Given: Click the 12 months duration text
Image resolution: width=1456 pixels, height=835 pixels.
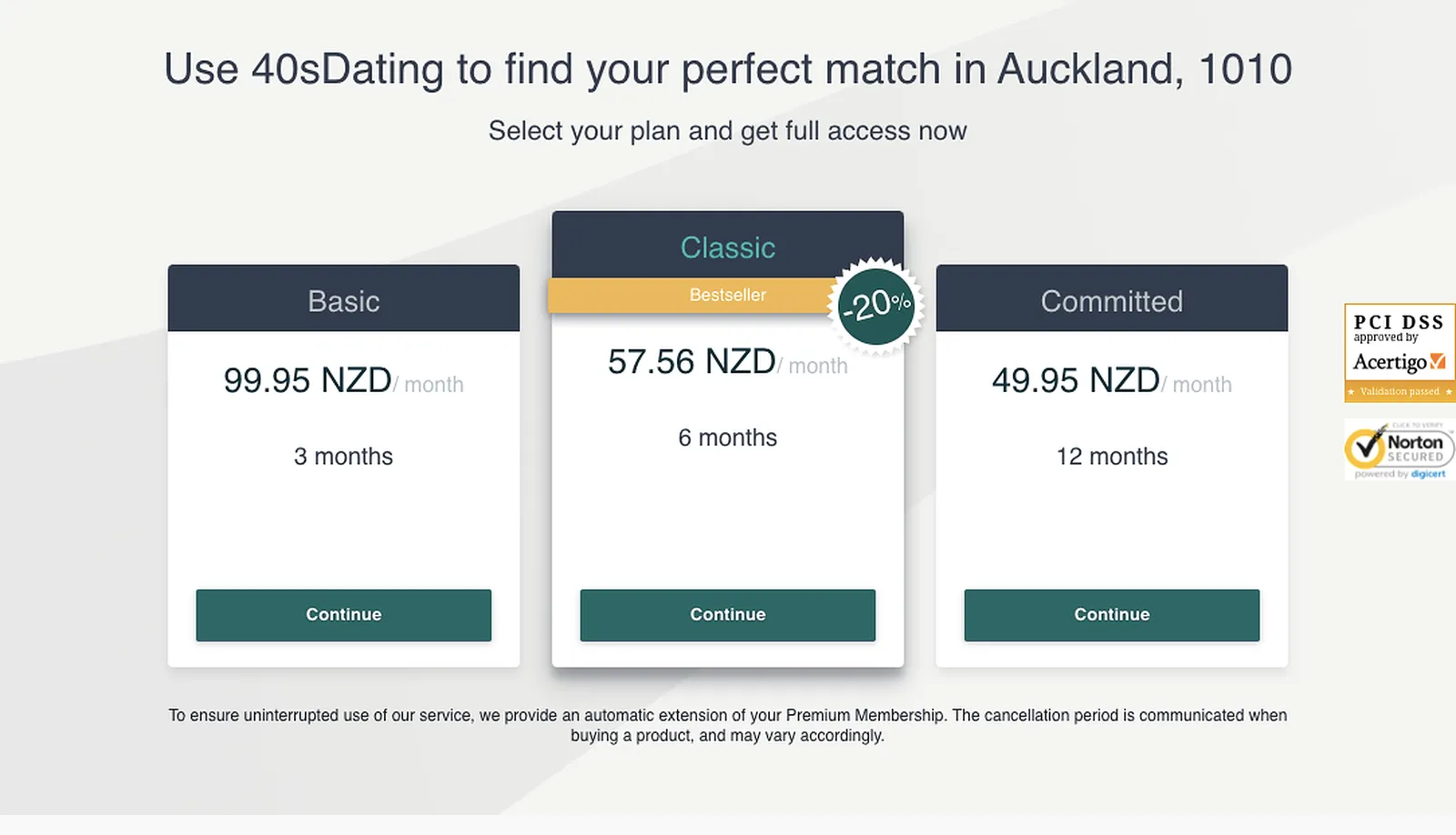Looking at the screenshot, I should 1112,457.
